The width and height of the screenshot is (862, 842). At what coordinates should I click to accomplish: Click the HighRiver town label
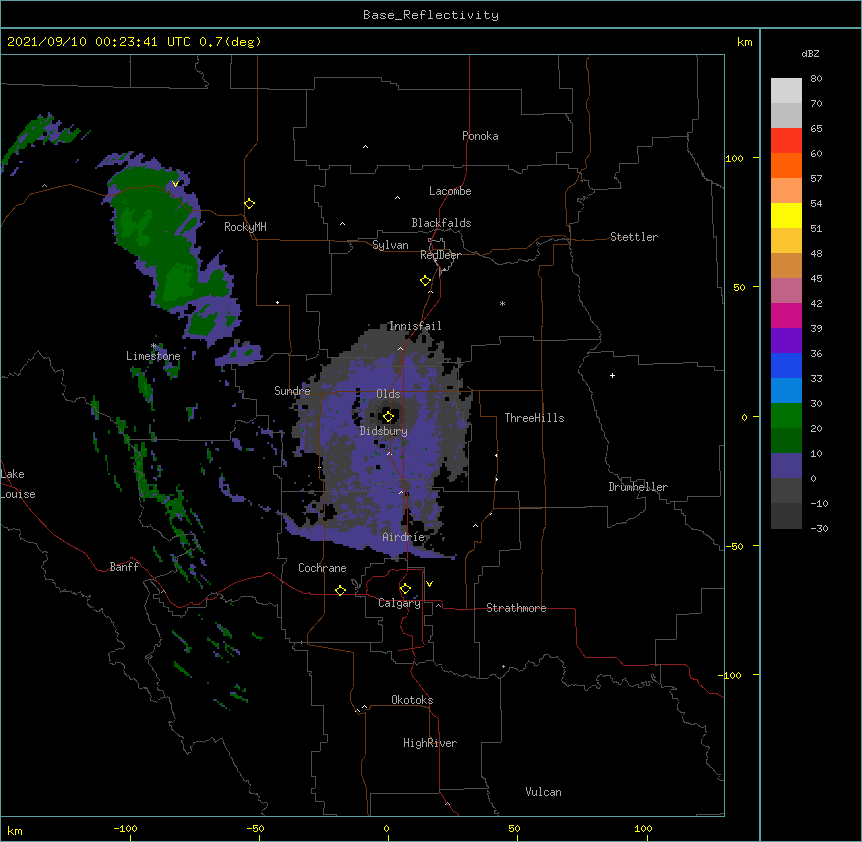pyautogui.click(x=430, y=743)
